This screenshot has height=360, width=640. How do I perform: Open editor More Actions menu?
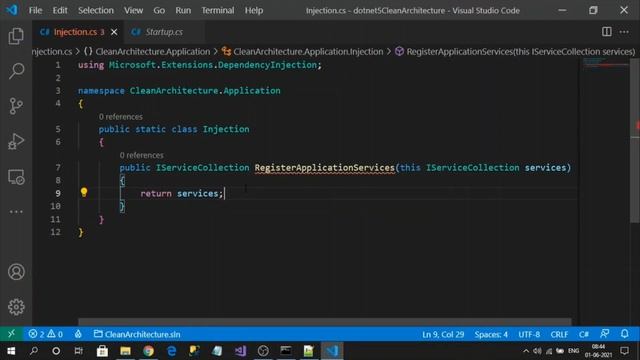point(624,32)
